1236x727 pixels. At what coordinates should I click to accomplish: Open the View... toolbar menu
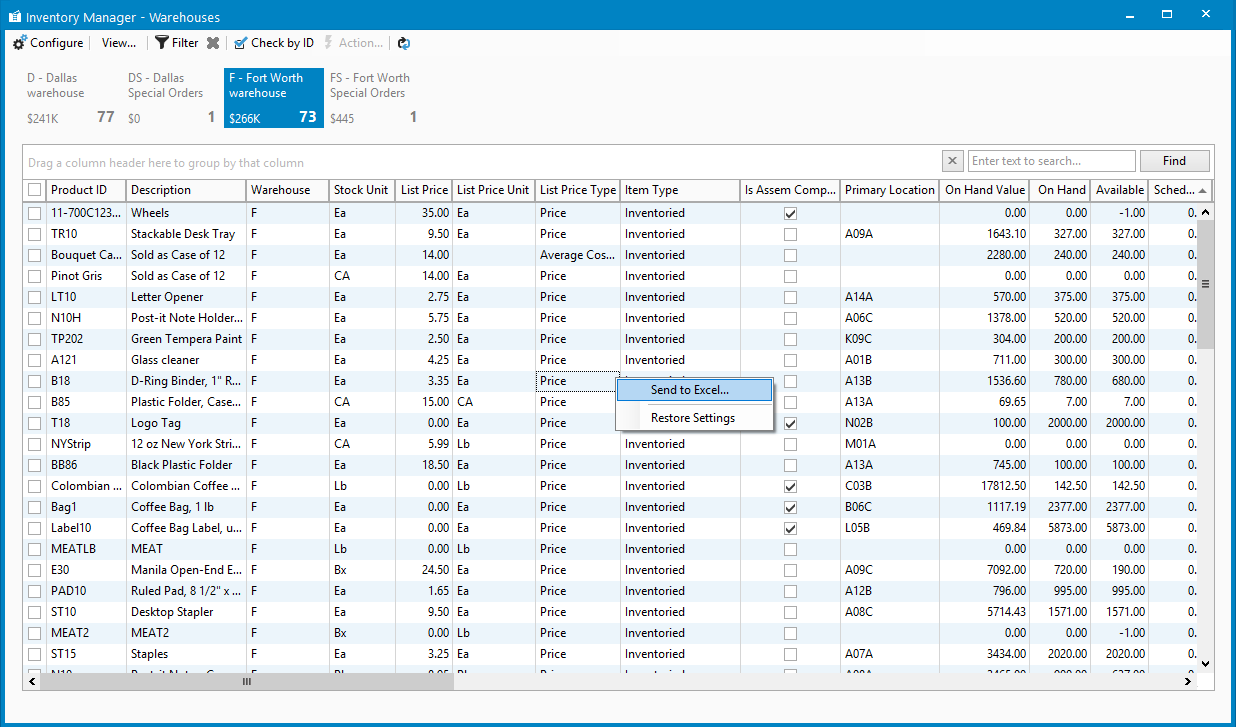tap(119, 43)
